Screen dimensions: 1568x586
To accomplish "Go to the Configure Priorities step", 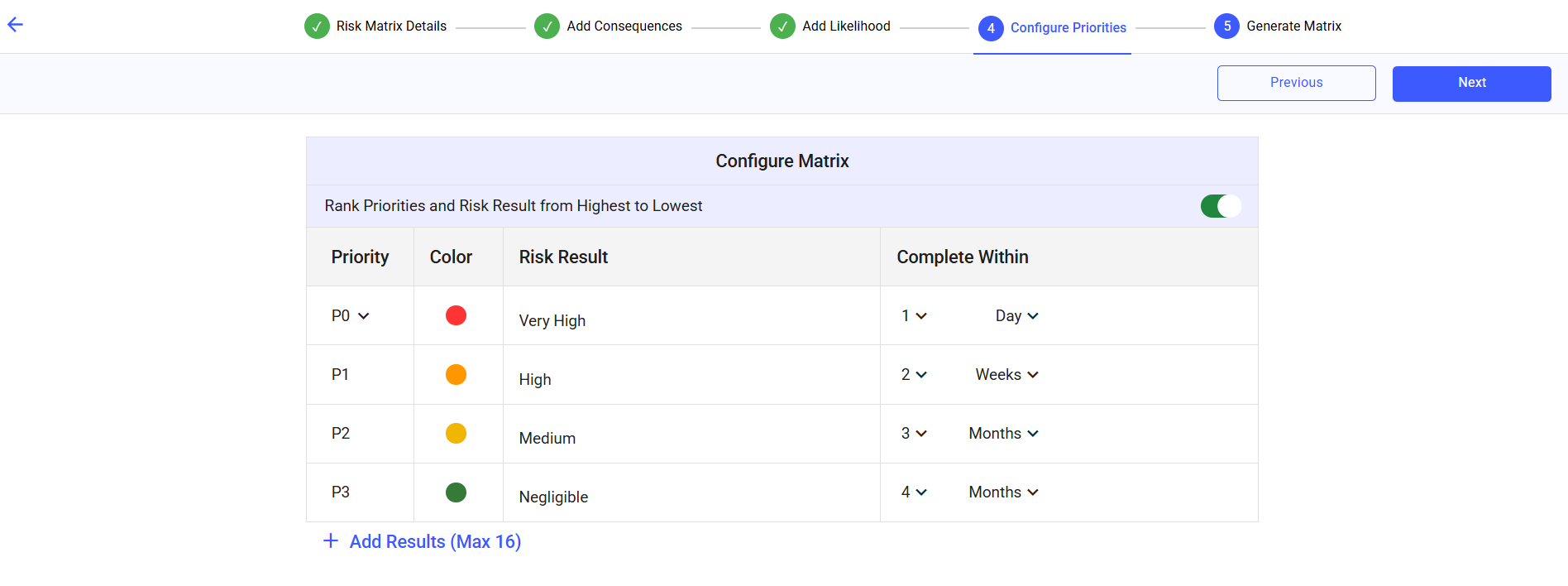I will tap(1068, 28).
